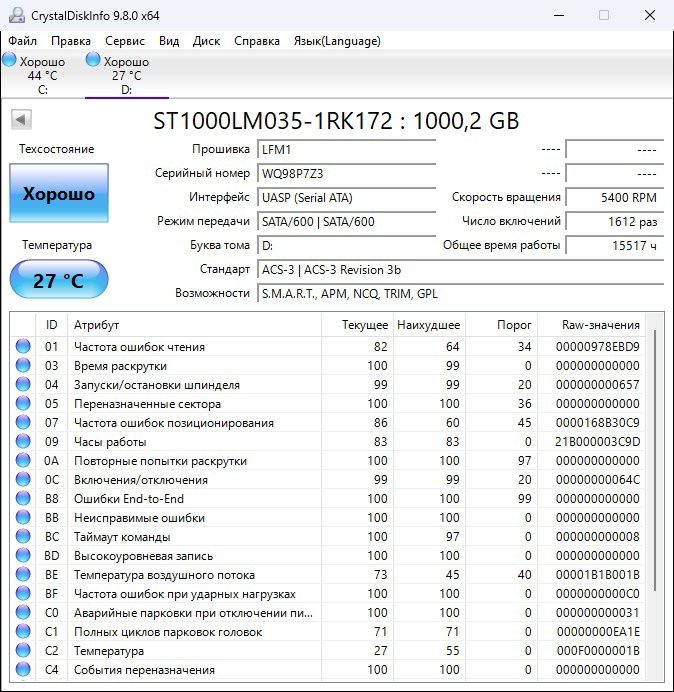This screenshot has height=692, width=674.
Task: Click the status orb for attribute 0A
Action: pos(23,460)
